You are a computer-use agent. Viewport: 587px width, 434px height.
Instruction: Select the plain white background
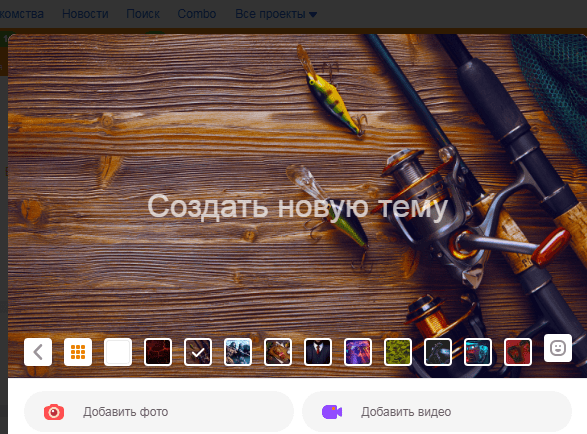pos(118,352)
